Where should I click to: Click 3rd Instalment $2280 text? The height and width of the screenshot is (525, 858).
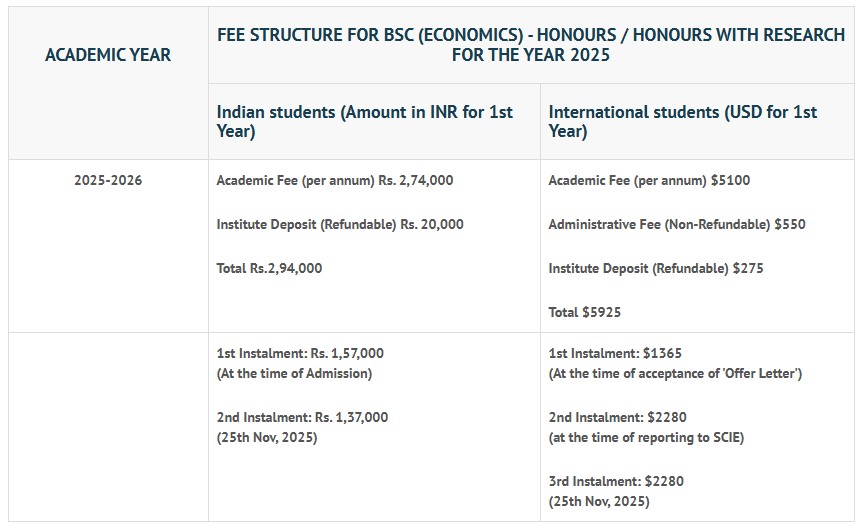tap(616, 481)
